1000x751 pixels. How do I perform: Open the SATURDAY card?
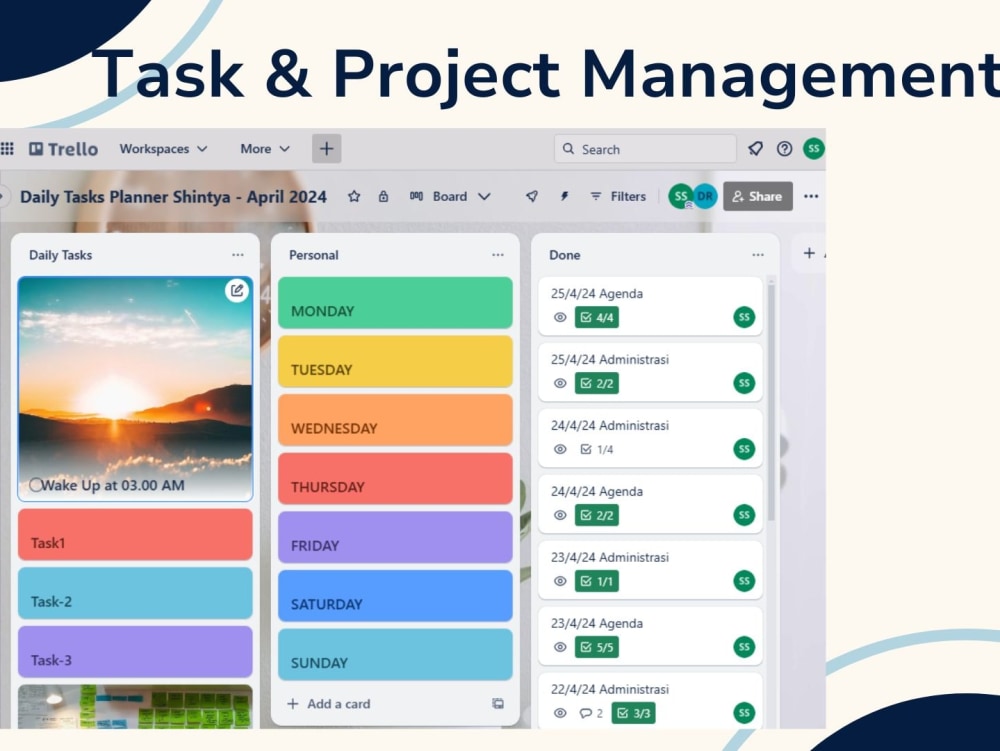[x=395, y=596]
